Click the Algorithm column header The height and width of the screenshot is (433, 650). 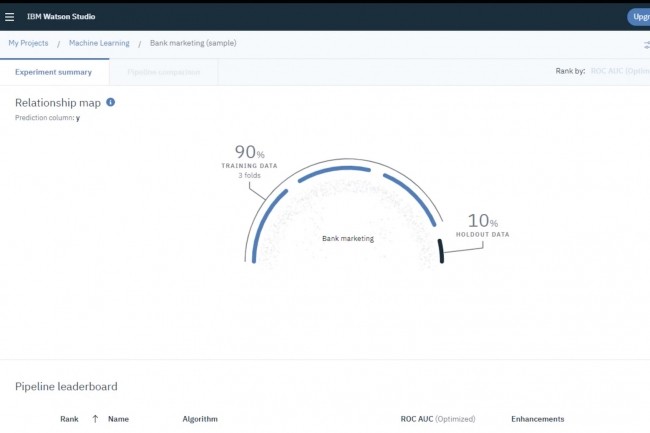click(200, 419)
